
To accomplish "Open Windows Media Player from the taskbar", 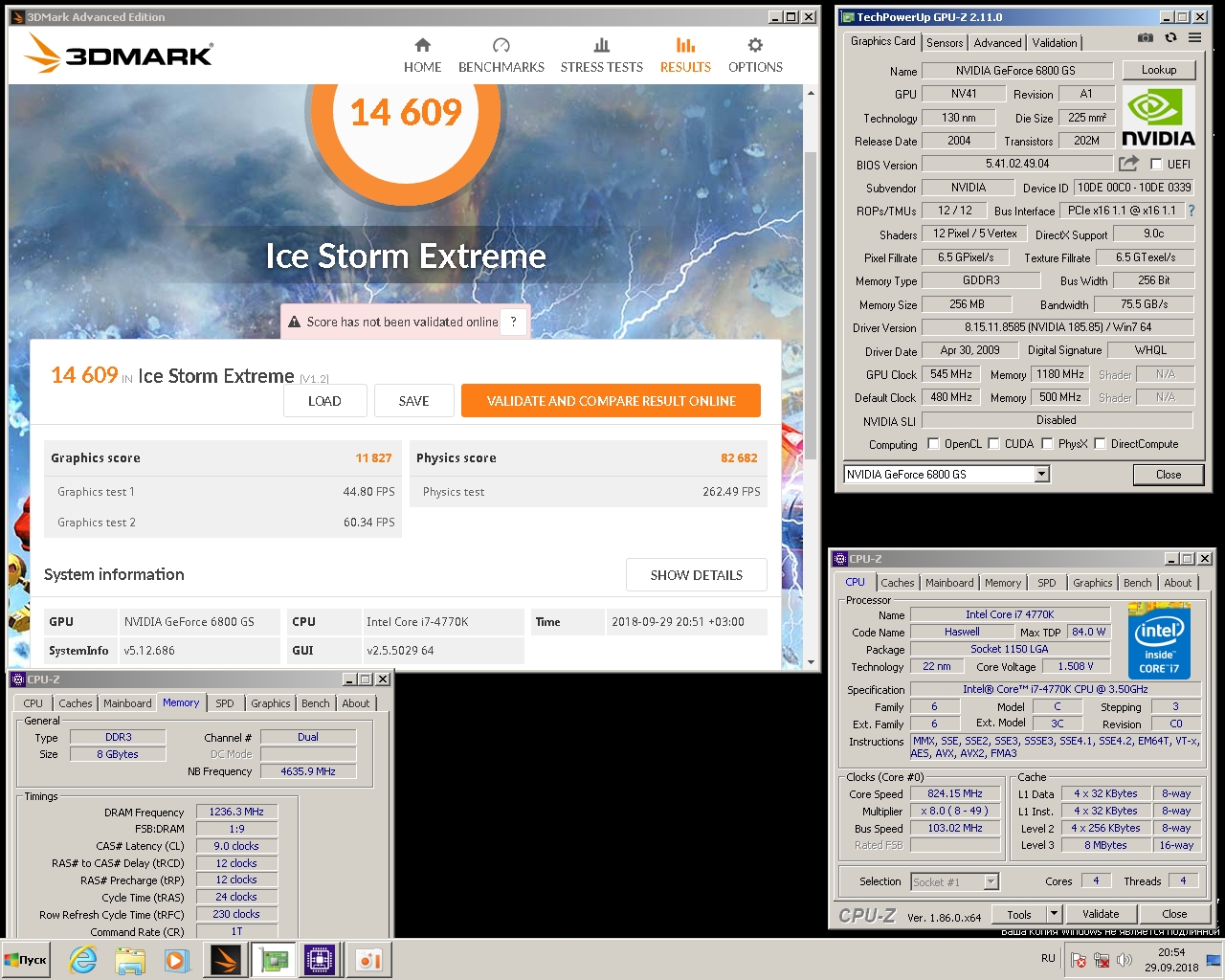I will (176, 960).
